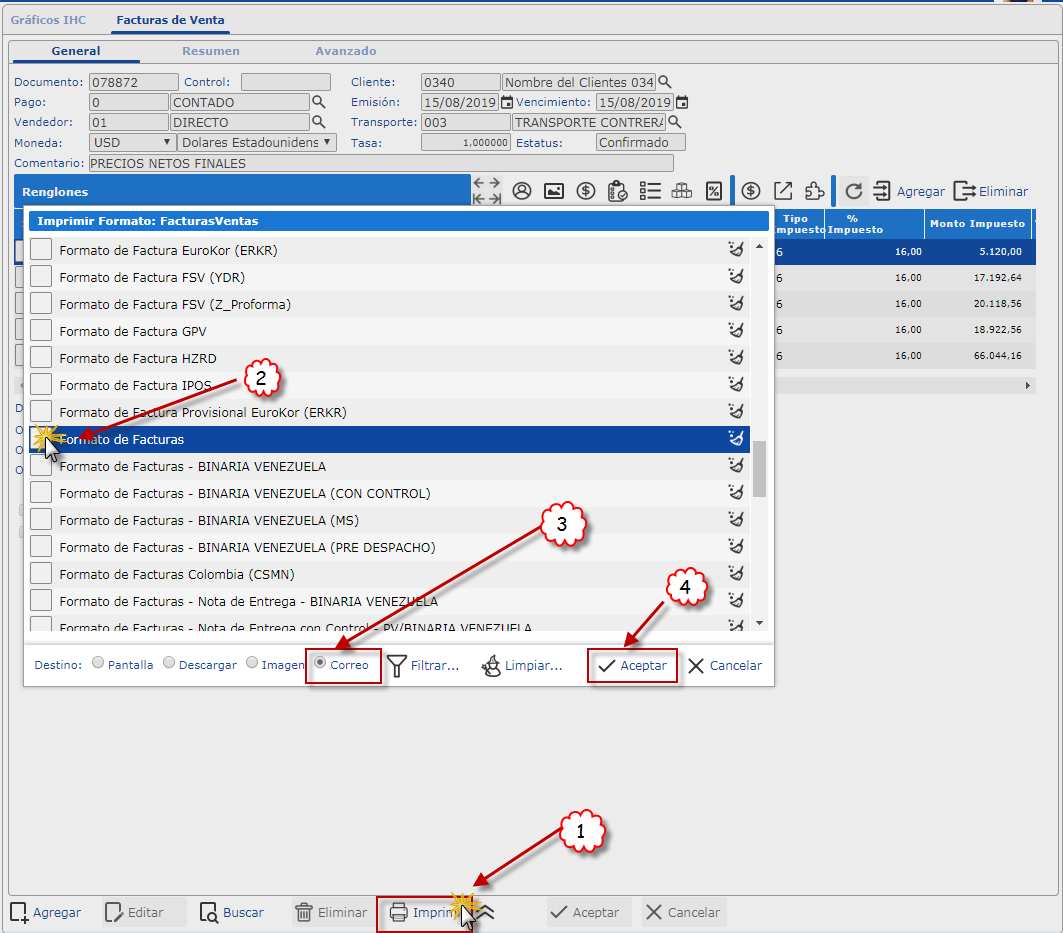Open the image picture icon in toolbar

(x=553, y=191)
